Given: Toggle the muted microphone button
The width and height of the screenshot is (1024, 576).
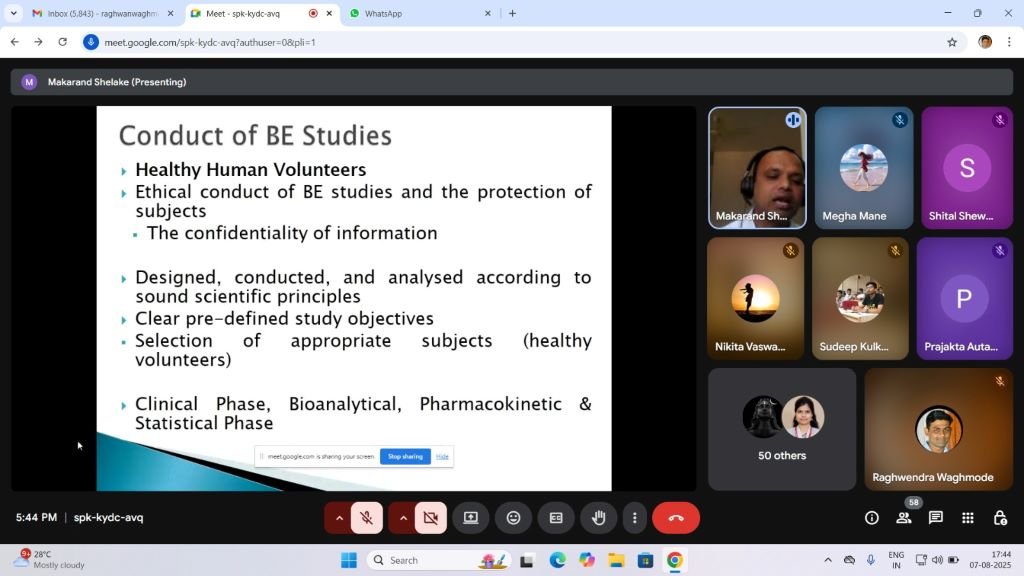Looking at the screenshot, I should (367, 518).
